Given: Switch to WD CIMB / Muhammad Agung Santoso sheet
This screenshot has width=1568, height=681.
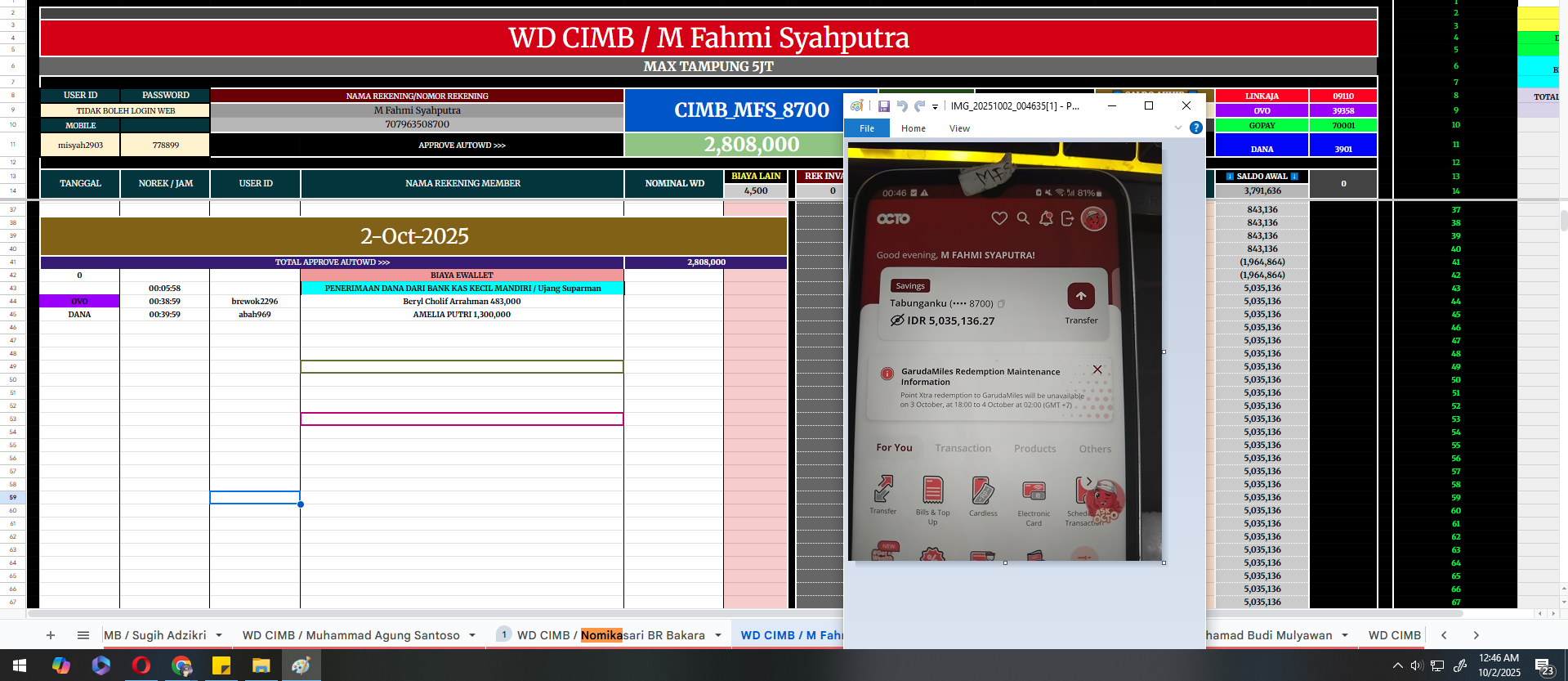Looking at the screenshot, I should (x=351, y=635).
